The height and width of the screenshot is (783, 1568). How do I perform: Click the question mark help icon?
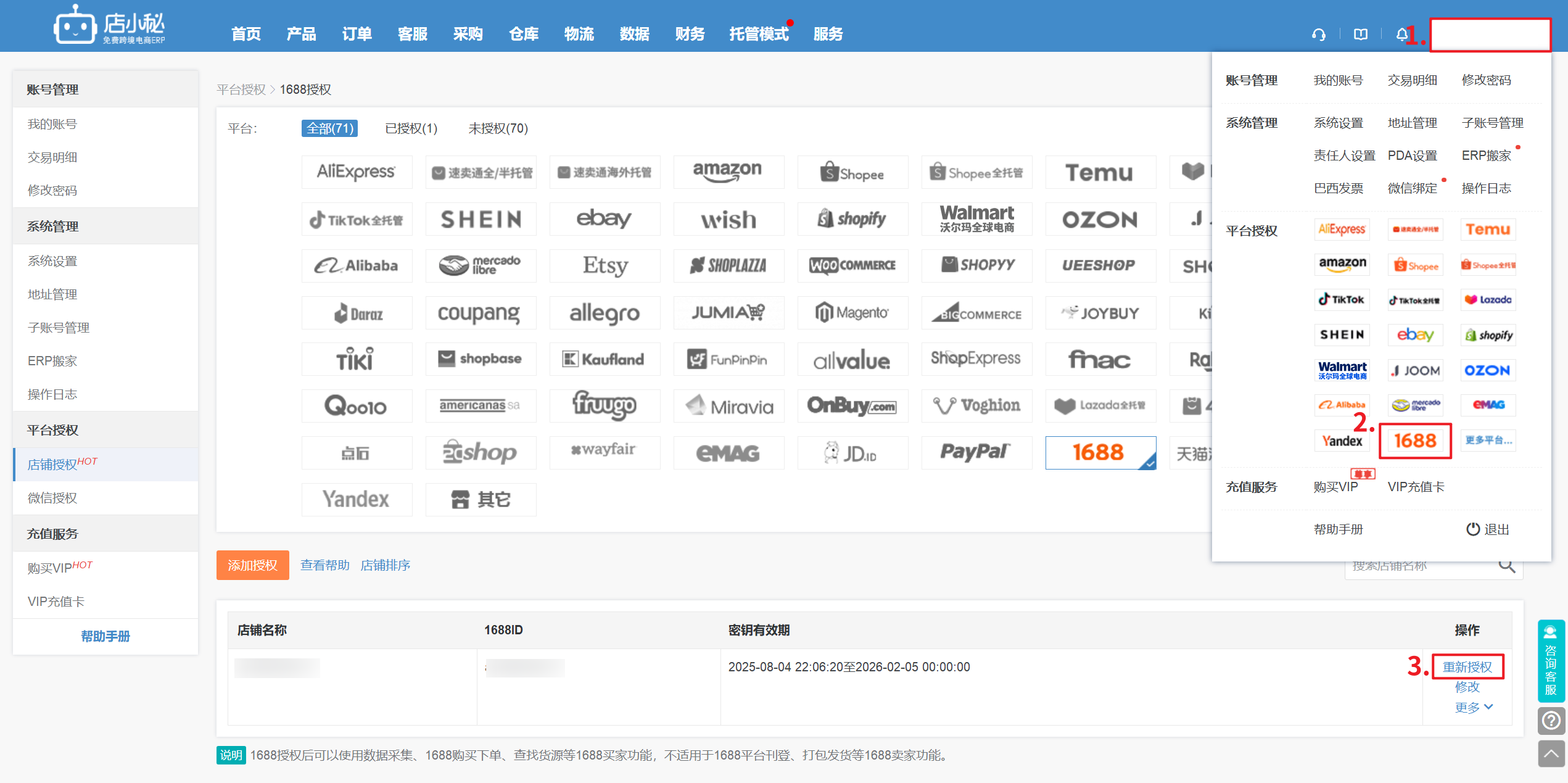tap(1551, 720)
